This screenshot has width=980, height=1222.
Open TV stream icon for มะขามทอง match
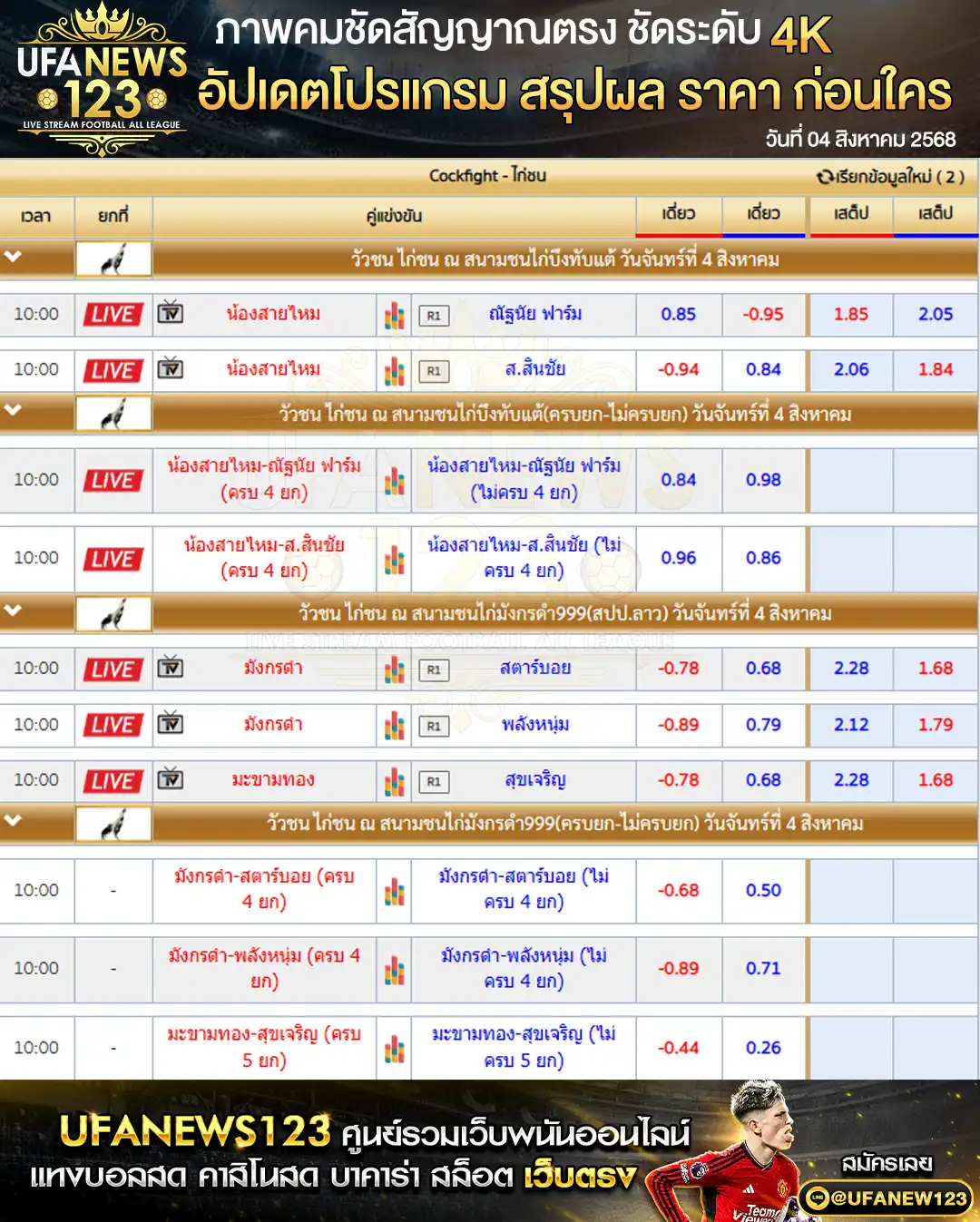coord(170,780)
